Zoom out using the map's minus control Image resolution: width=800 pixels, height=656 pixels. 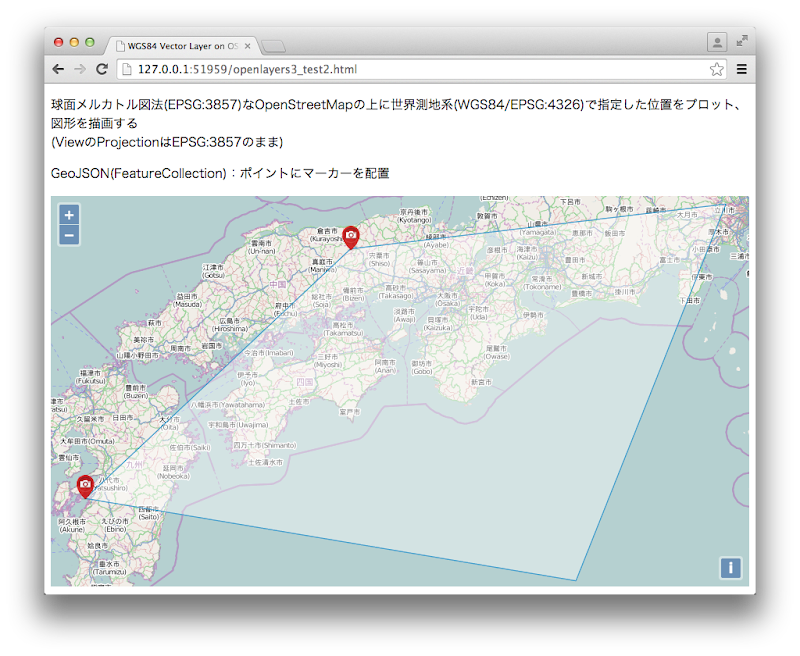point(68,234)
